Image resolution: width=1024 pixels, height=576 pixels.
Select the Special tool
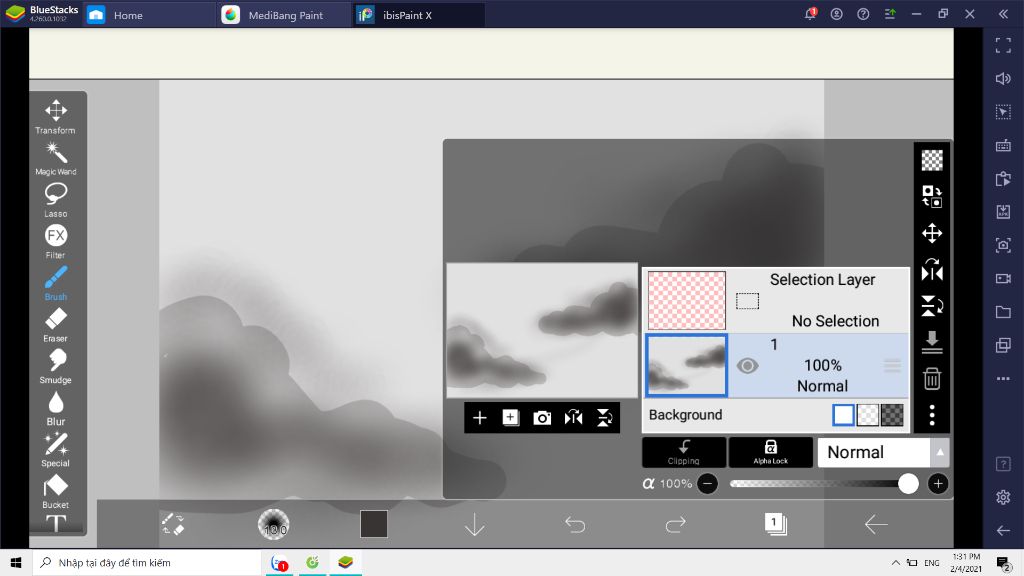(x=56, y=450)
